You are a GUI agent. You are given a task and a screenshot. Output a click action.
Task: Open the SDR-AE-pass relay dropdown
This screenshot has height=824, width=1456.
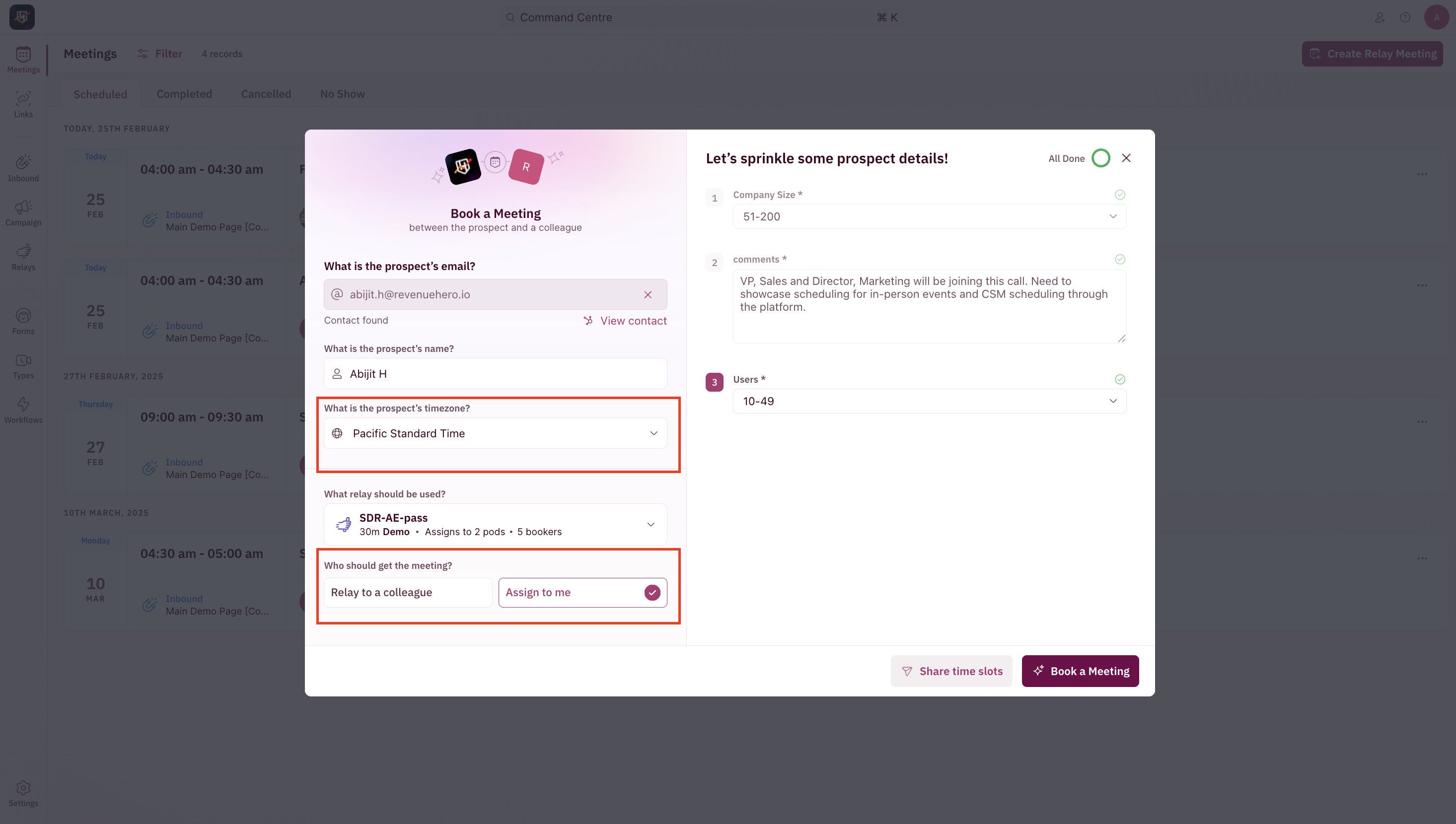click(495, 525)
